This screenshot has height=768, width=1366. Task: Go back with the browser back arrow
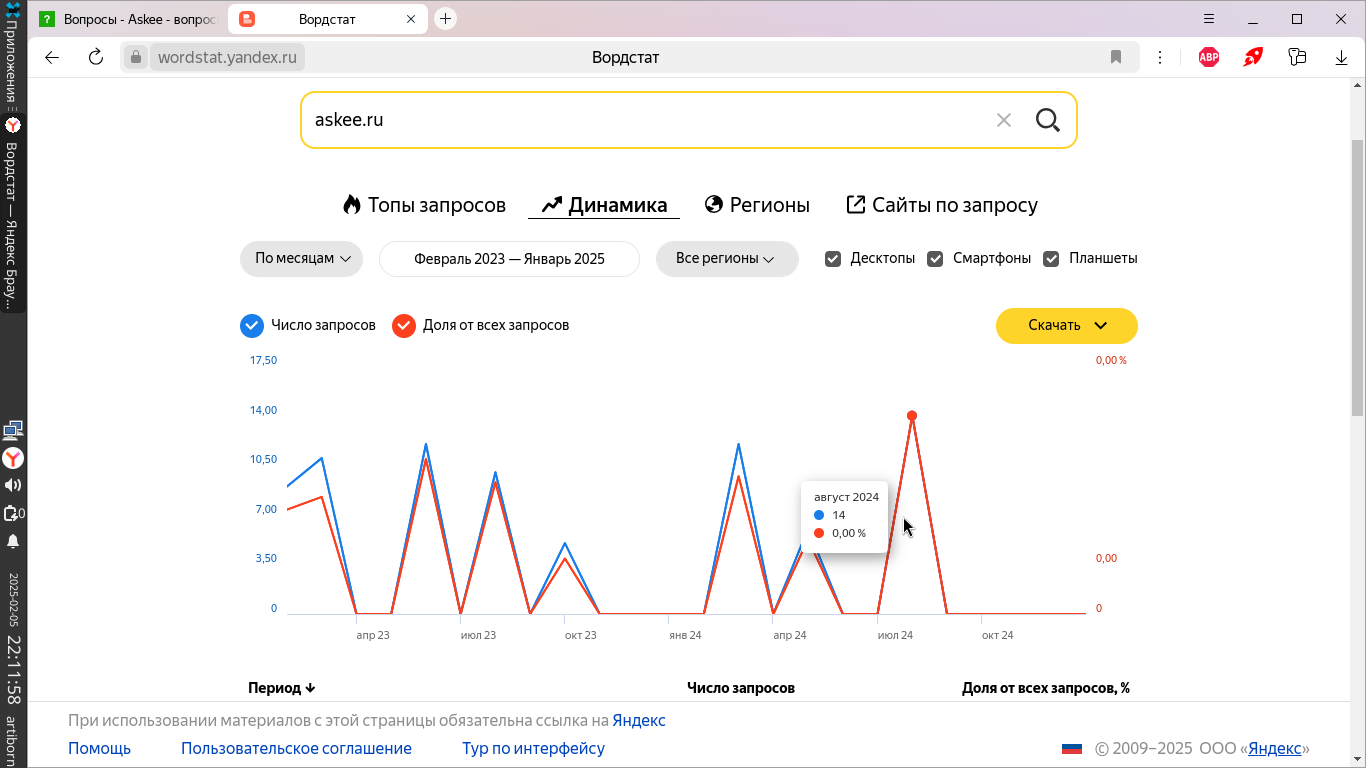(x=52, y=57)
